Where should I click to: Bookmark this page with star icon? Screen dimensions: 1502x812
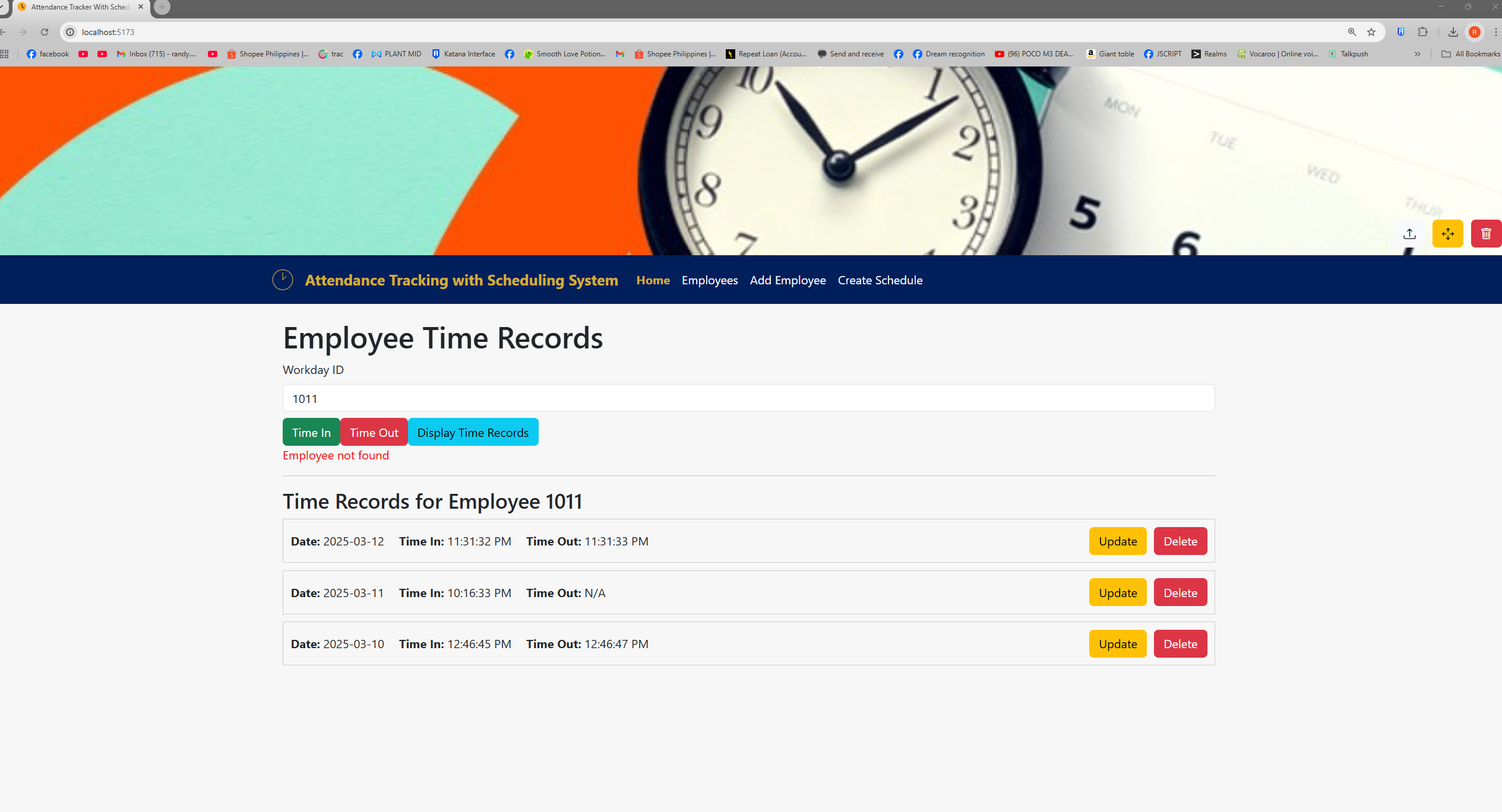coord(1371,32)
